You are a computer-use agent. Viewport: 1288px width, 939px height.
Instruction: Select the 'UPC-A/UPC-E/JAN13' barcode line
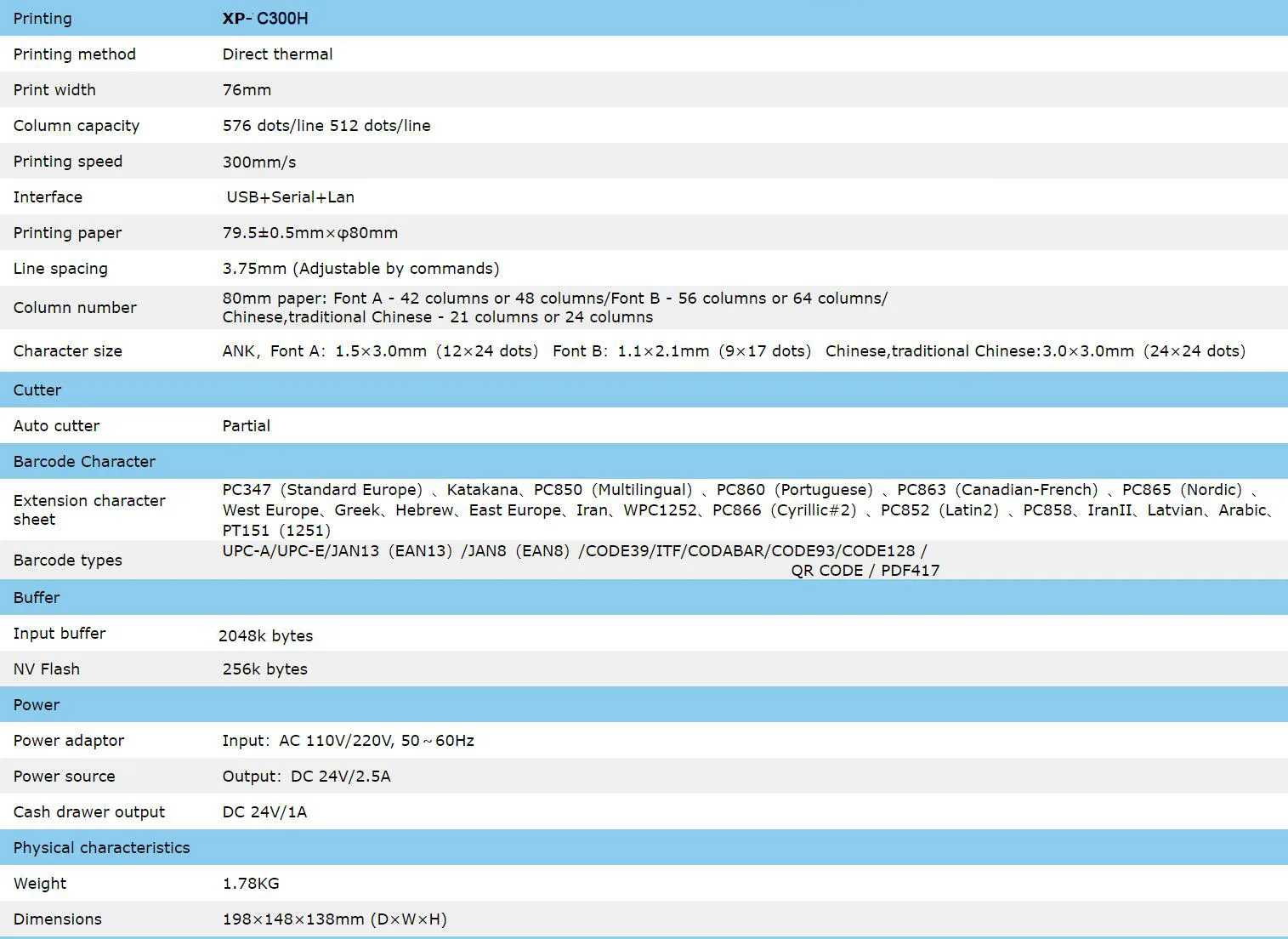pyautogui.click(x=575, y=551)
